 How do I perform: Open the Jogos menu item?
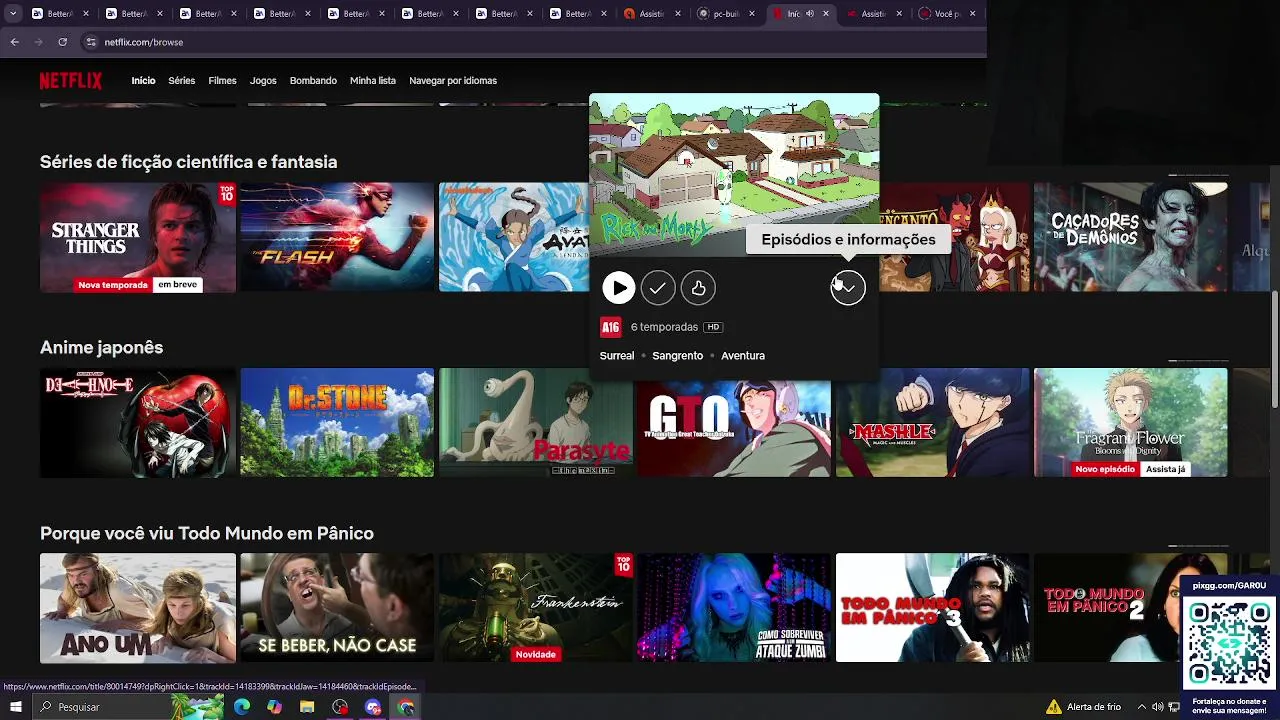coord(263,81)
